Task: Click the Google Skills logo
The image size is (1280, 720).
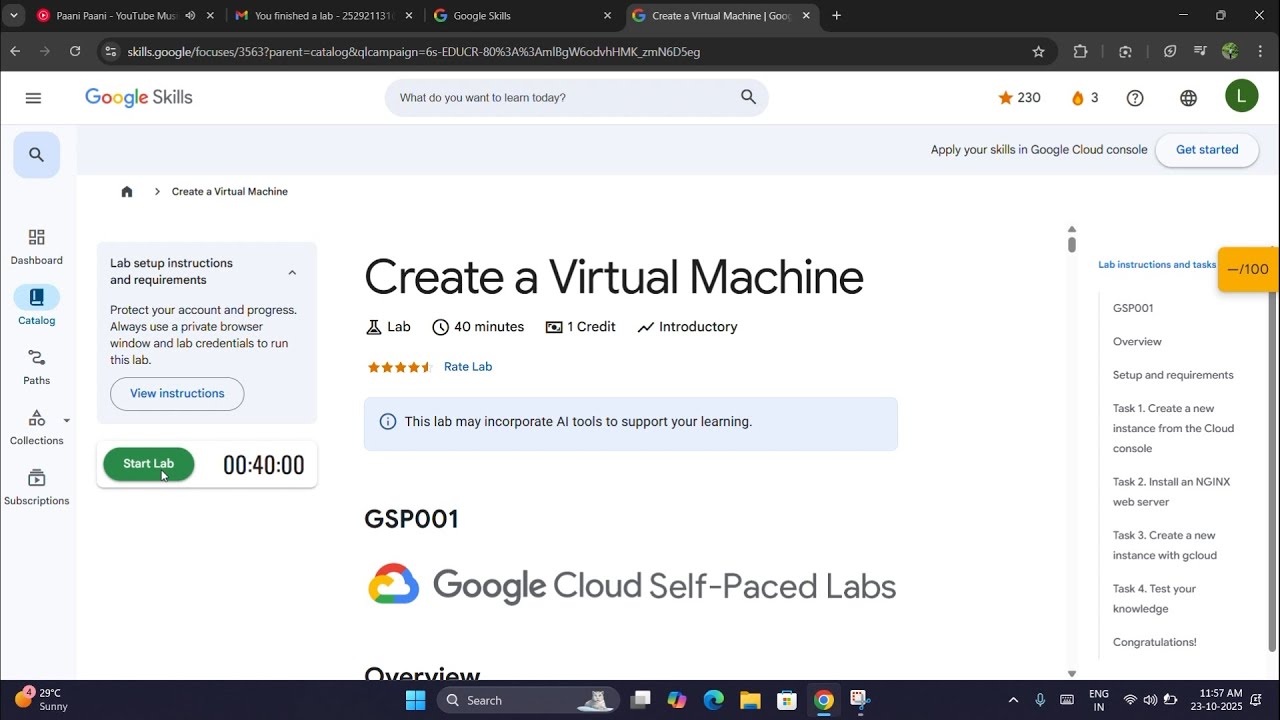Action: tap(139, 97)
